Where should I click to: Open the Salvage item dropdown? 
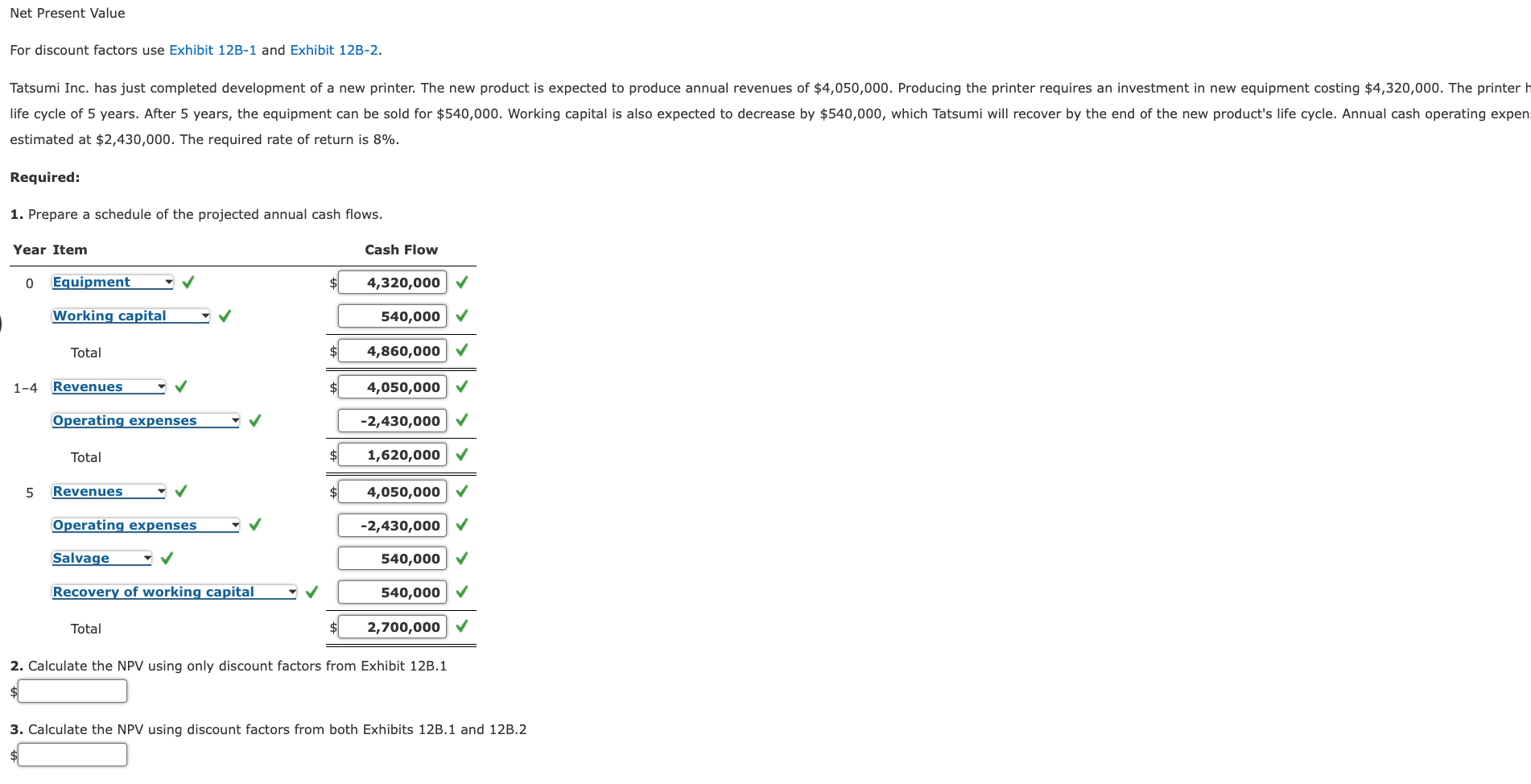click(x=102, y=558)
